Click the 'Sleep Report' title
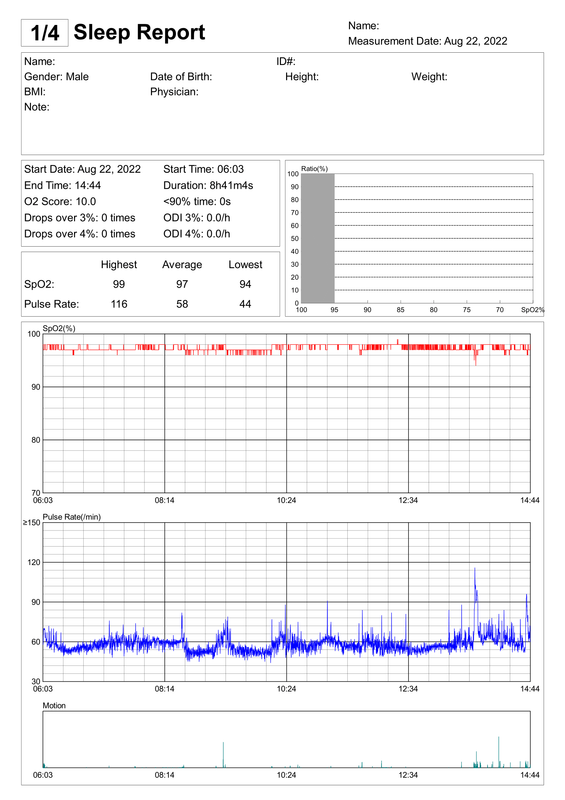Viewport: 565px width, 800px height. pyautogui.click(x=139, y=32)
